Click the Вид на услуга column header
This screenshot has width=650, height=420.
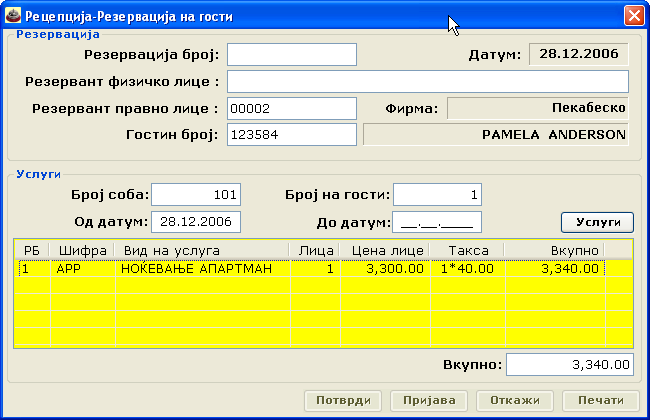pos(202,249)
